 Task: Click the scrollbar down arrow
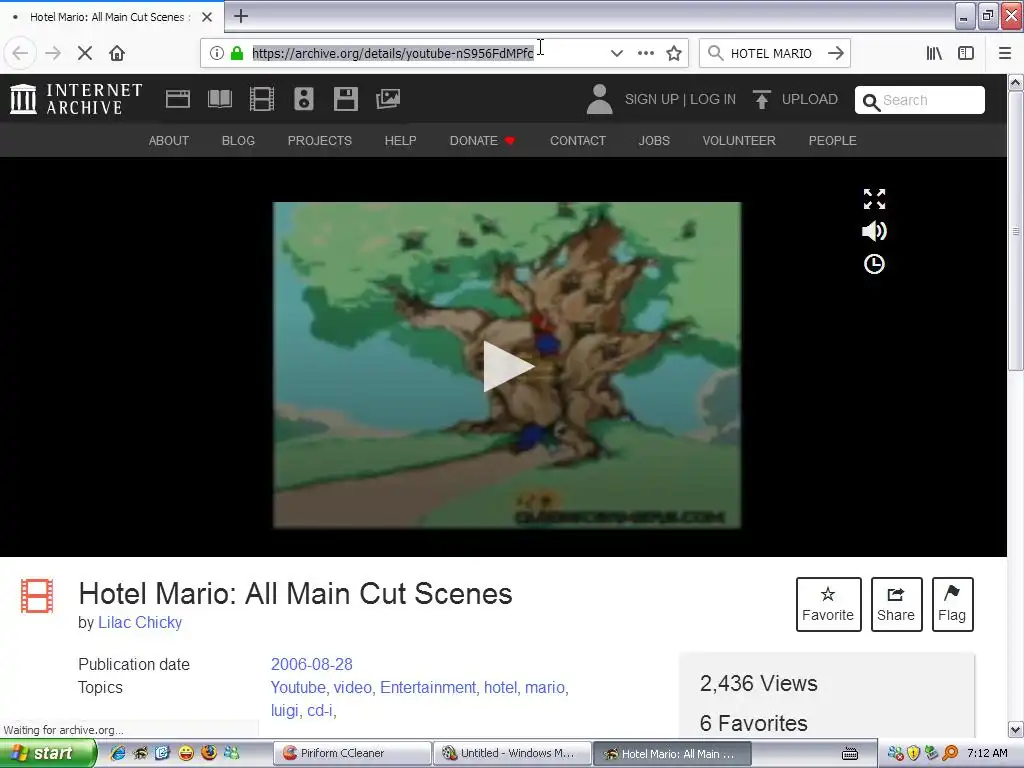click(1016, 729)
